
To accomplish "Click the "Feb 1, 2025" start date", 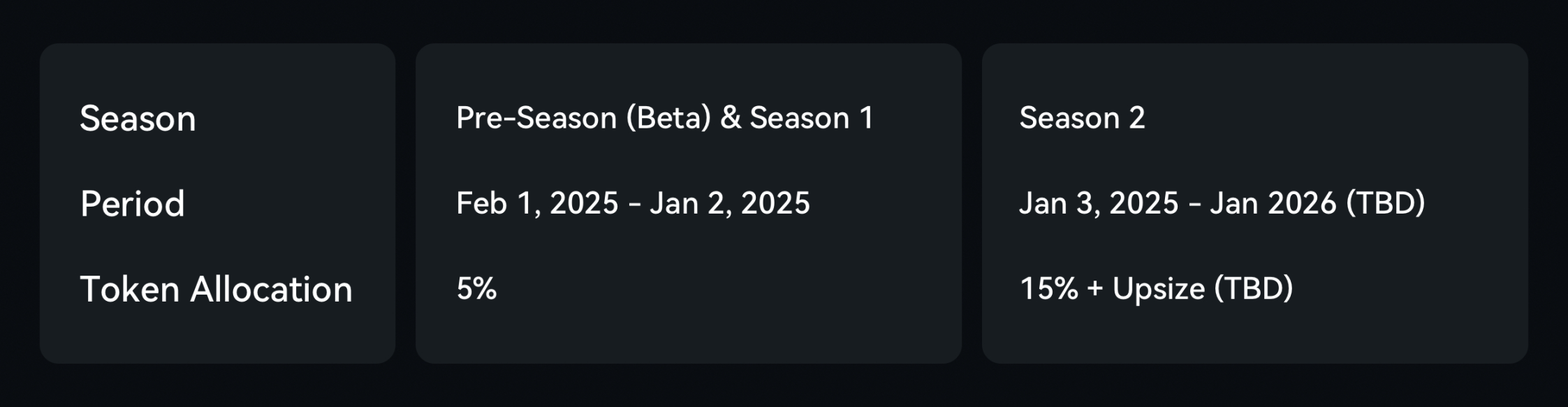I will [537, 204].
